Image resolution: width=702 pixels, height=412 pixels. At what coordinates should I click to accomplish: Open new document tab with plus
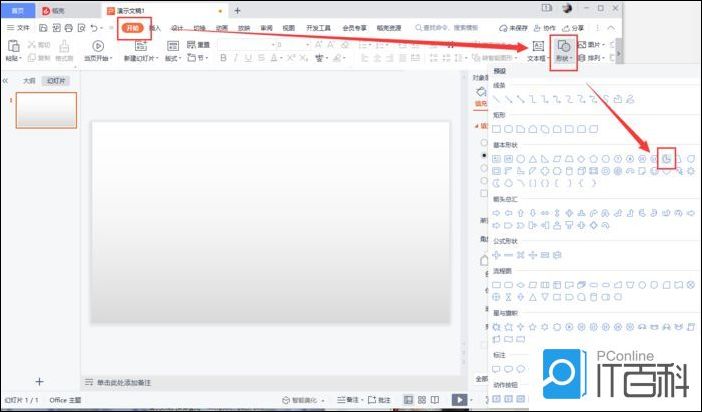tap(237, 10)
